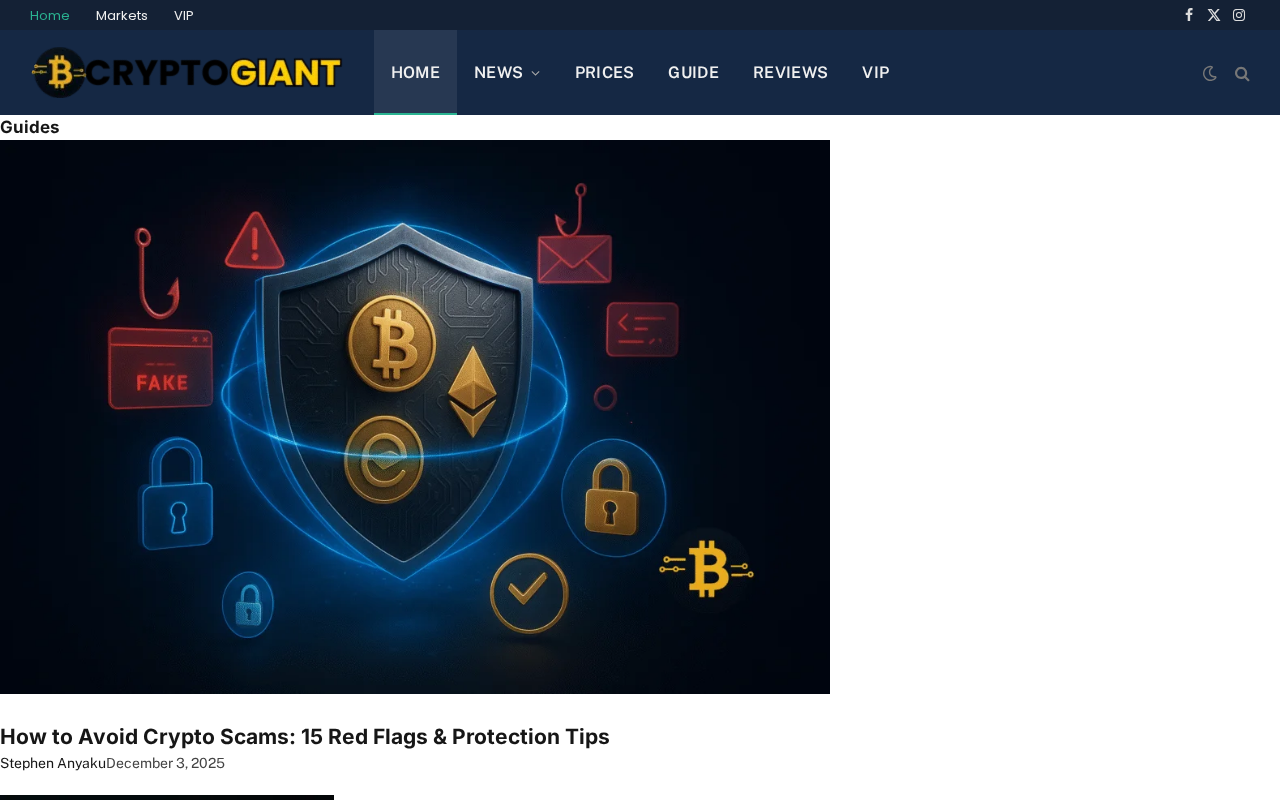The image size is (1280, 800).
Task: Select HOME in the main navigation
Action: [415, 72]
